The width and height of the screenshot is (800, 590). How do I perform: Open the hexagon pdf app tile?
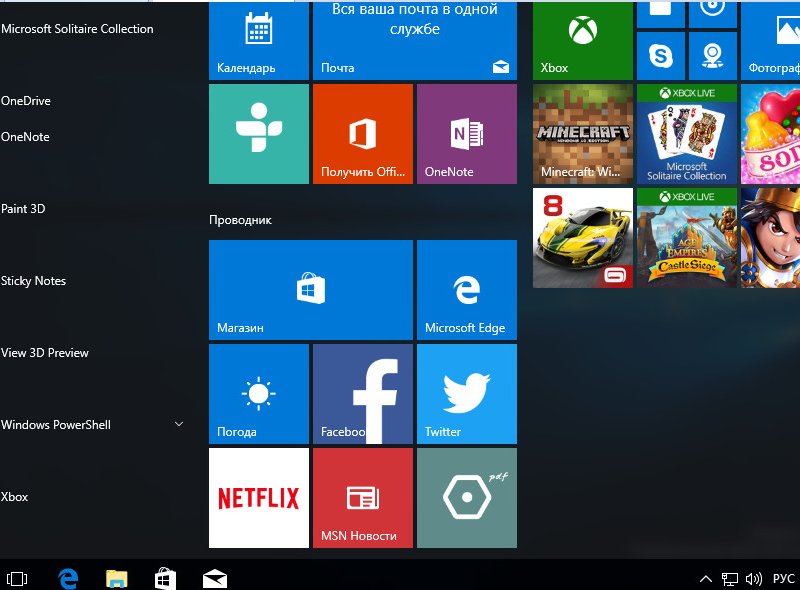(467, 498)
